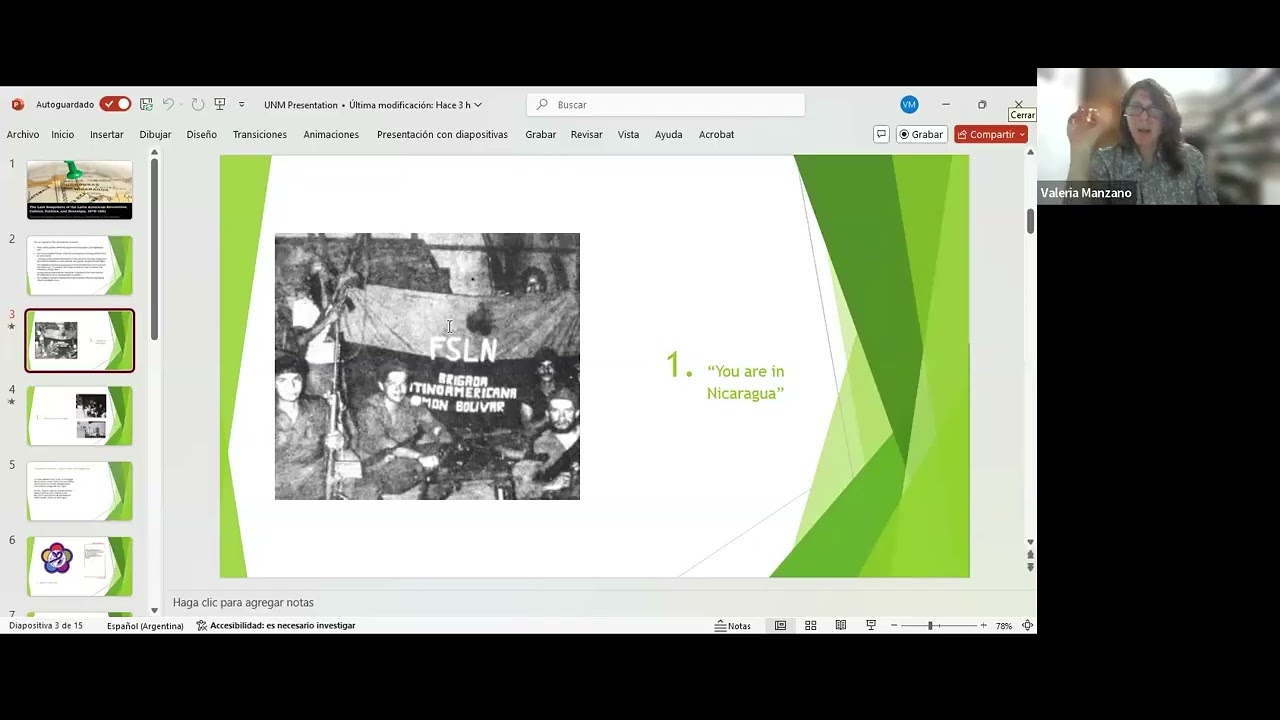Click the Grabar record button
The height and width of the screenshot is (720, 1280).
921,134
